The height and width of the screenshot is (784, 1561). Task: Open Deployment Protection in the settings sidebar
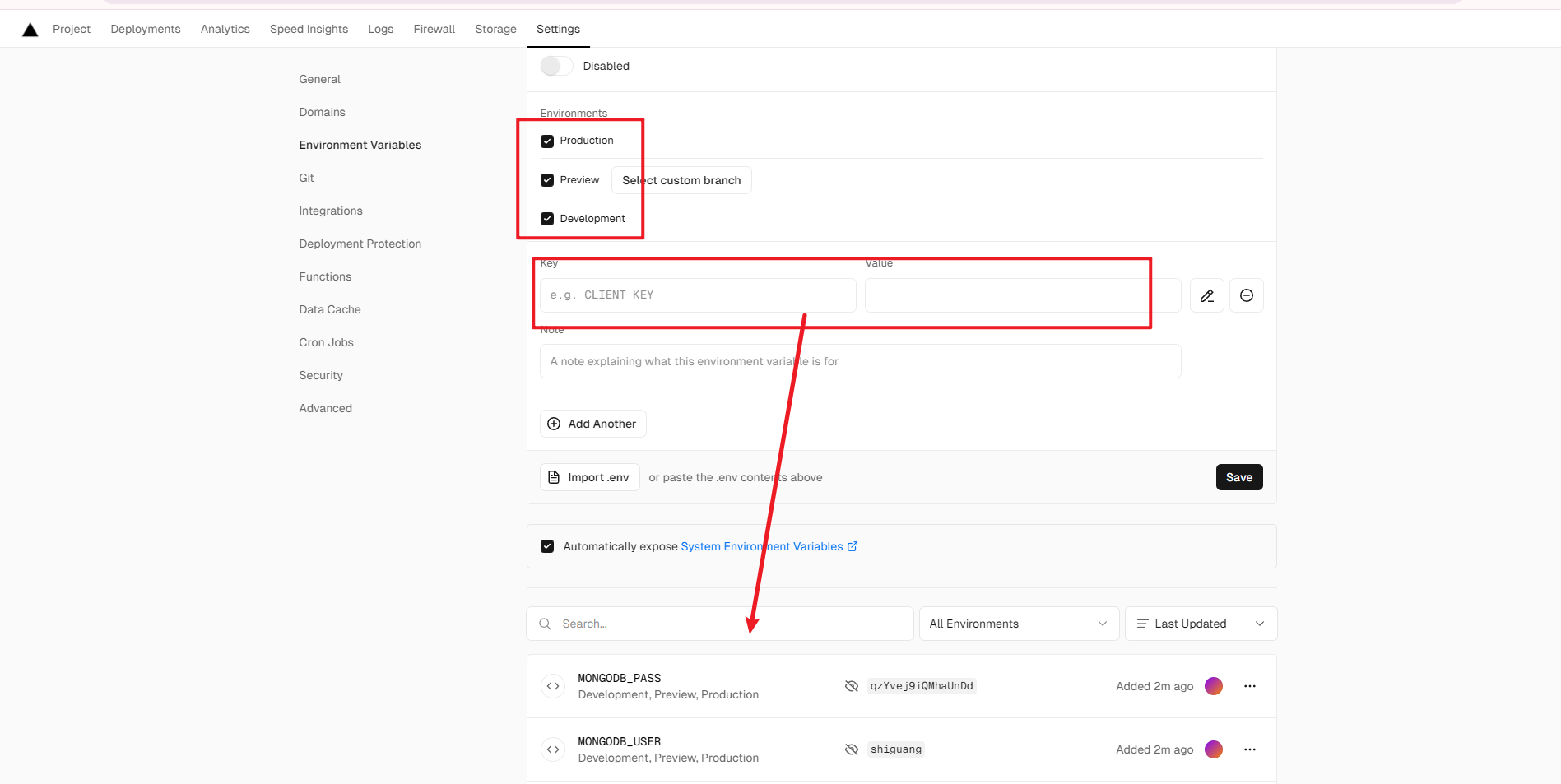[x=360, y=244]
